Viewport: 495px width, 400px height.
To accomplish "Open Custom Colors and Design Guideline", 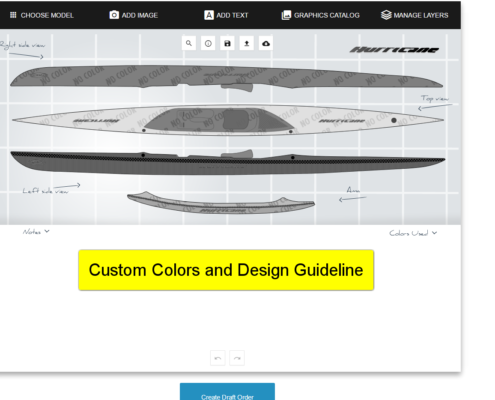I will pyautogui.click(x=226, y=270).
